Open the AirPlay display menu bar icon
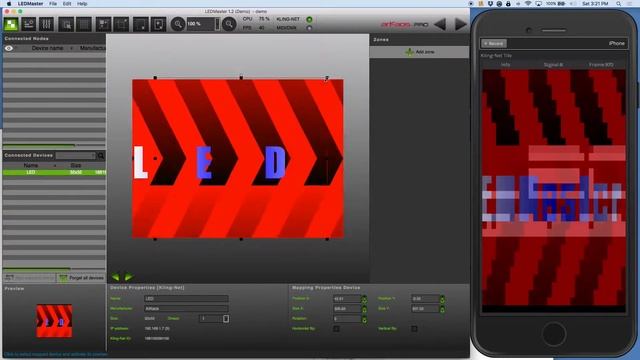Image resolution: width=640 pixels, height=360 pixels. pos(538,4)
